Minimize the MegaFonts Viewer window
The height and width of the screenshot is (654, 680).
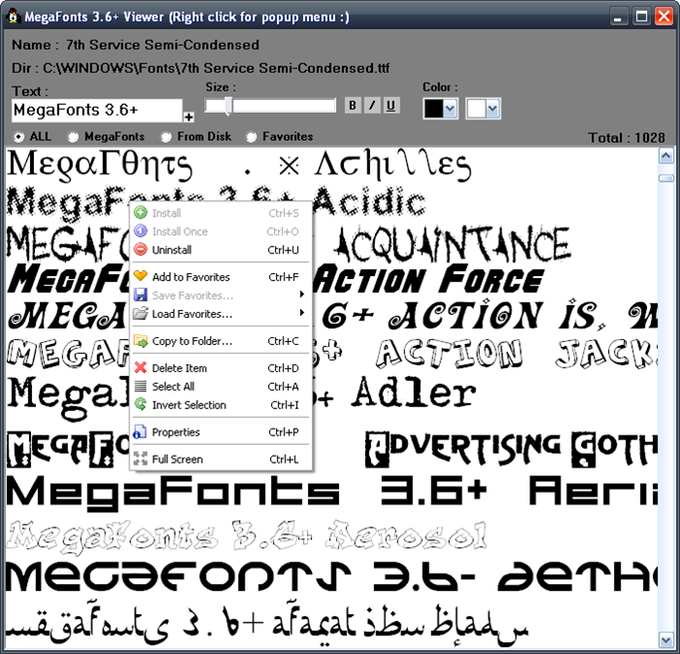(619, 16)
